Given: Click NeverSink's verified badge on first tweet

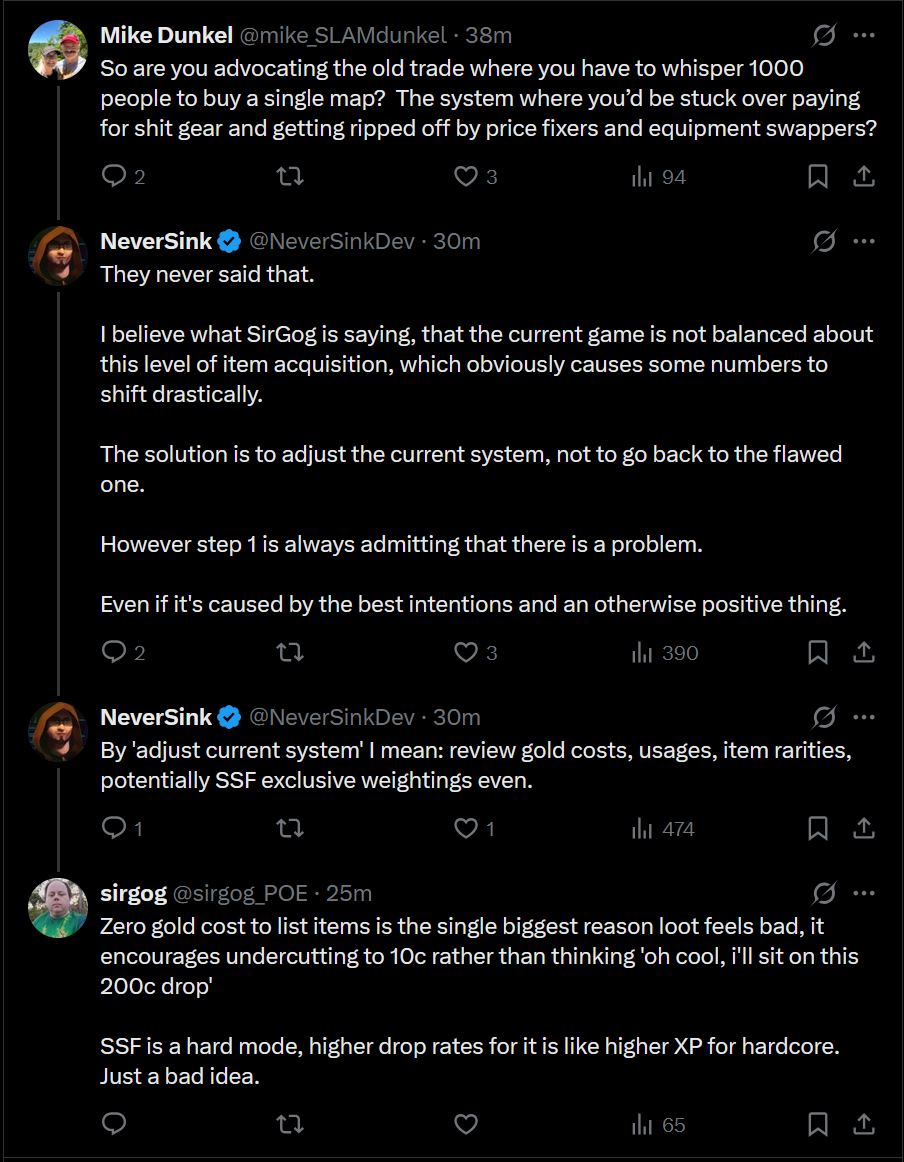Looking at the screenshot, I should [229, 241].
